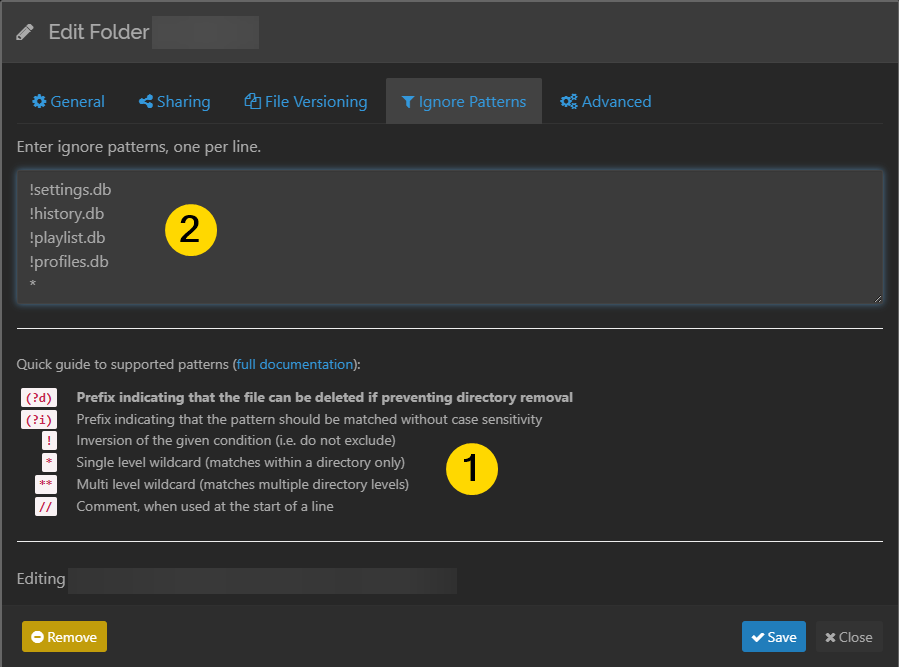Open the File Versioning tab
899x667 pixels.
pos(306,102)
